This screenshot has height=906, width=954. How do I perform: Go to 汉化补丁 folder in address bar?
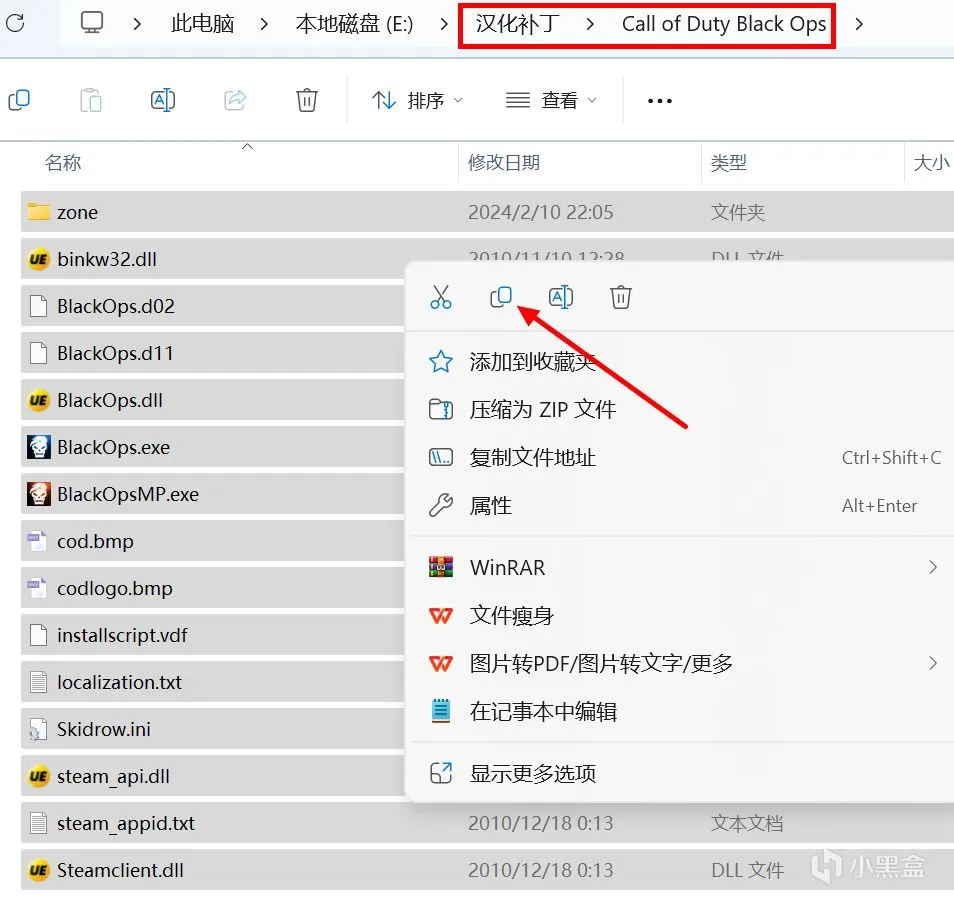click(x=517, y=24)
